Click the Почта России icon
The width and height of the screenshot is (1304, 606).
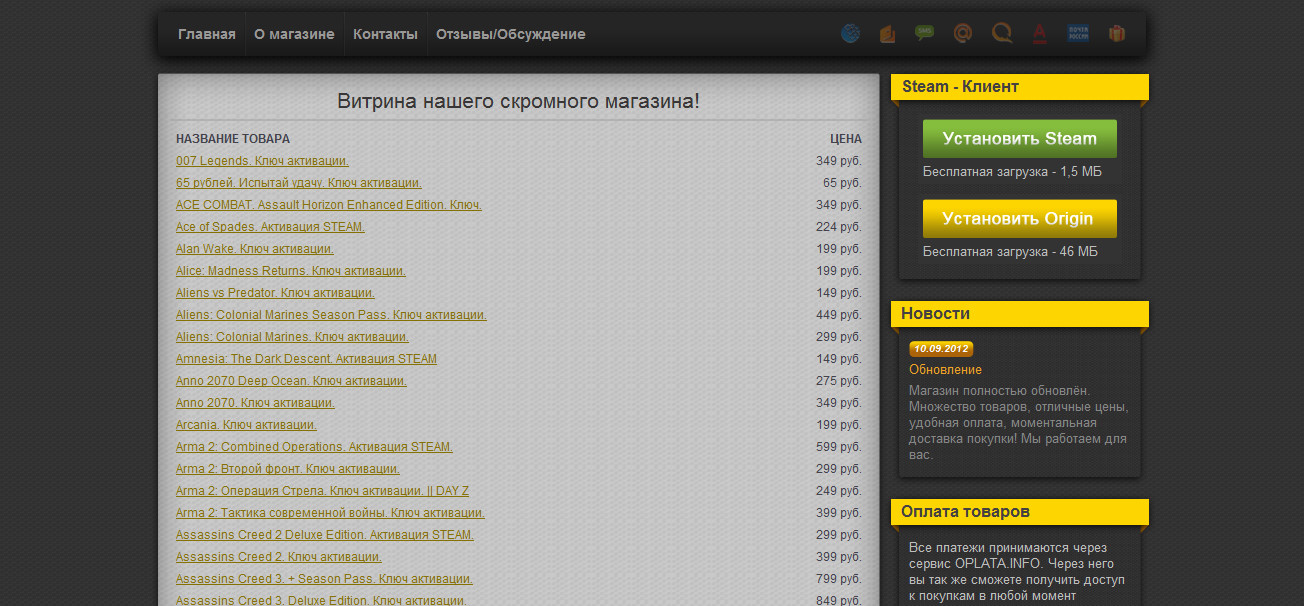(1078, 34)
